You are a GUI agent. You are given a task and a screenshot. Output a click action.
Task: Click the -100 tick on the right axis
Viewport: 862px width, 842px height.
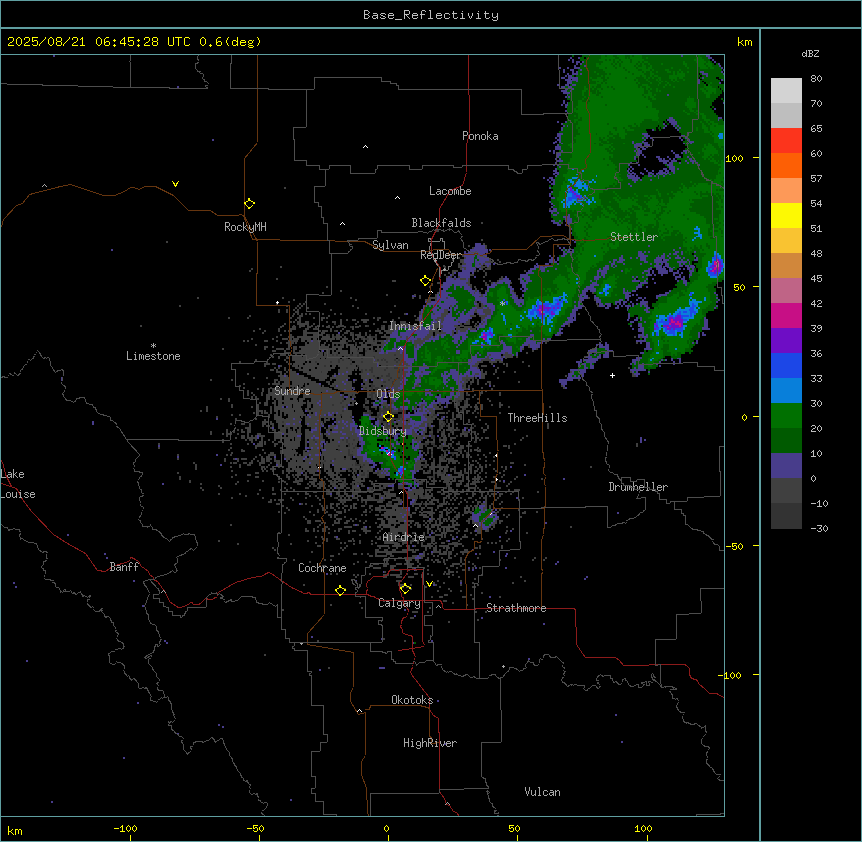(731, 675)
